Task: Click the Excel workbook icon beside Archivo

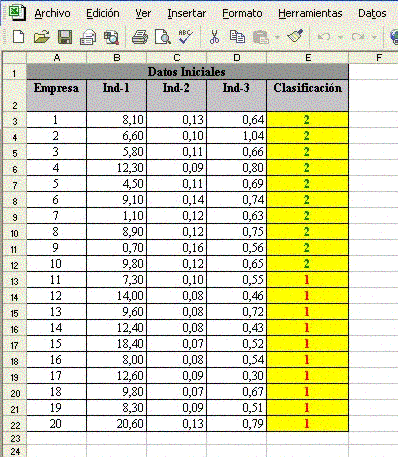Action: (16, 13)
